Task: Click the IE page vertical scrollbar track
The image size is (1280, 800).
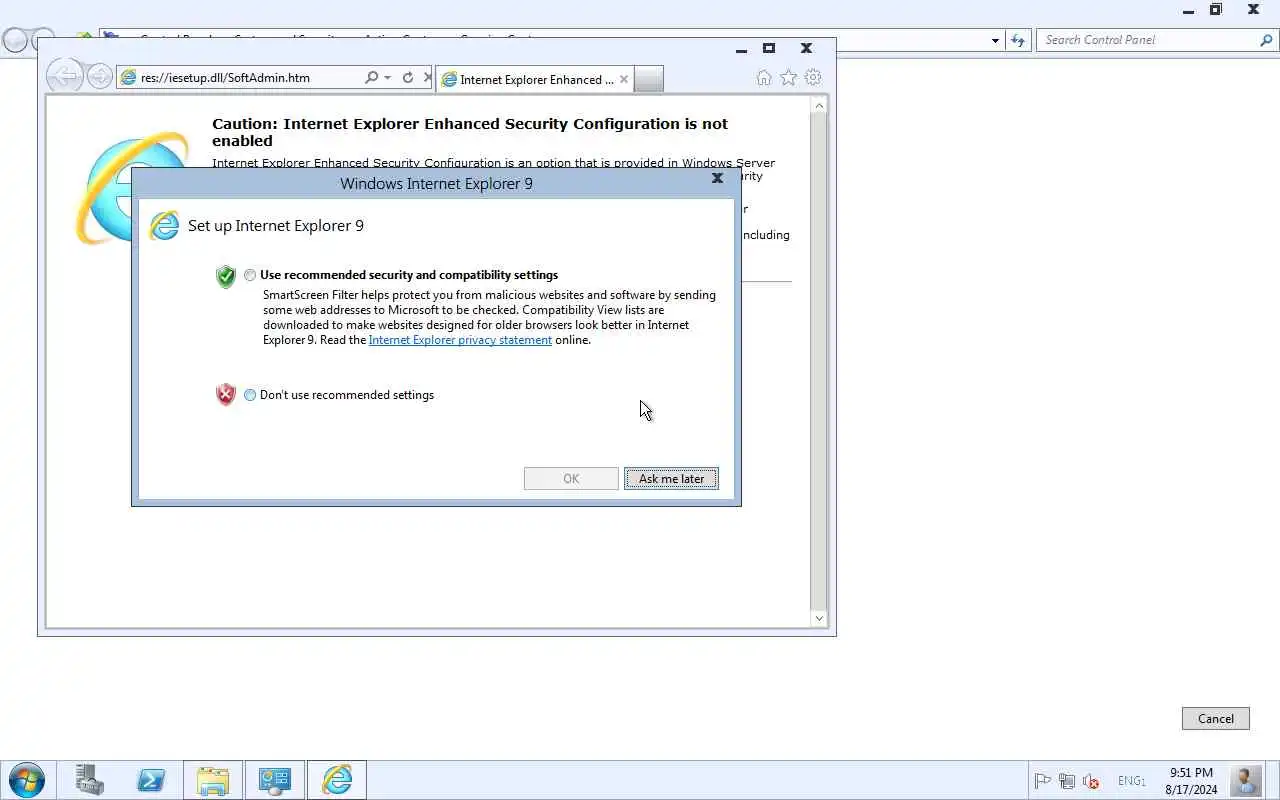Action: pyautogui.click(x=819, y=360)
